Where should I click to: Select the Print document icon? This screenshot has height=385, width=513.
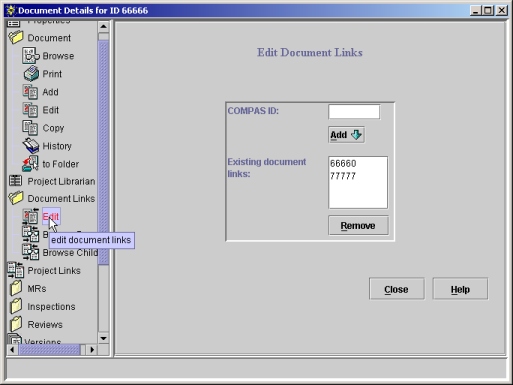(31, 74)
